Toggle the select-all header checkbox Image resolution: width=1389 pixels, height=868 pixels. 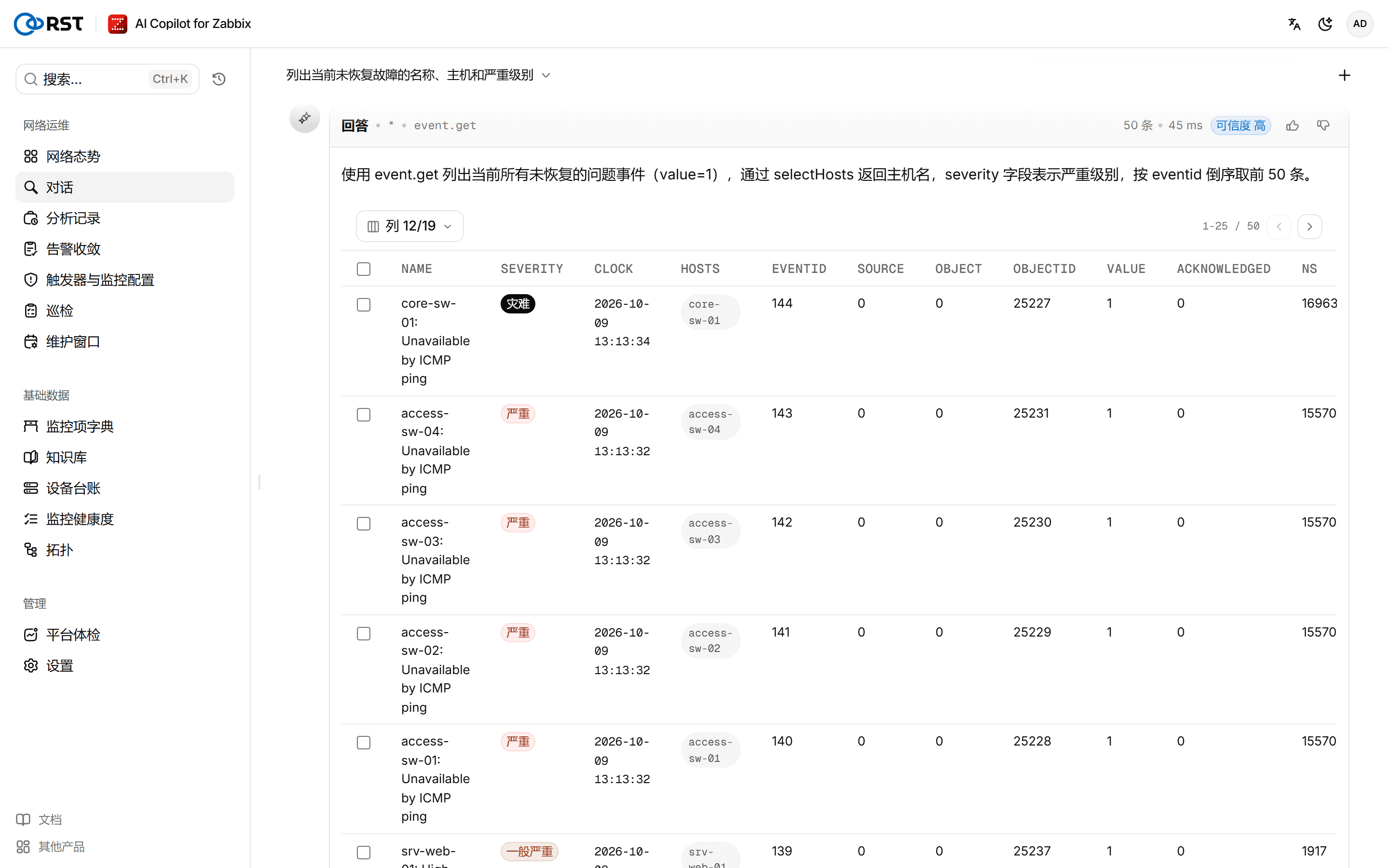click(x=363, y=269)
